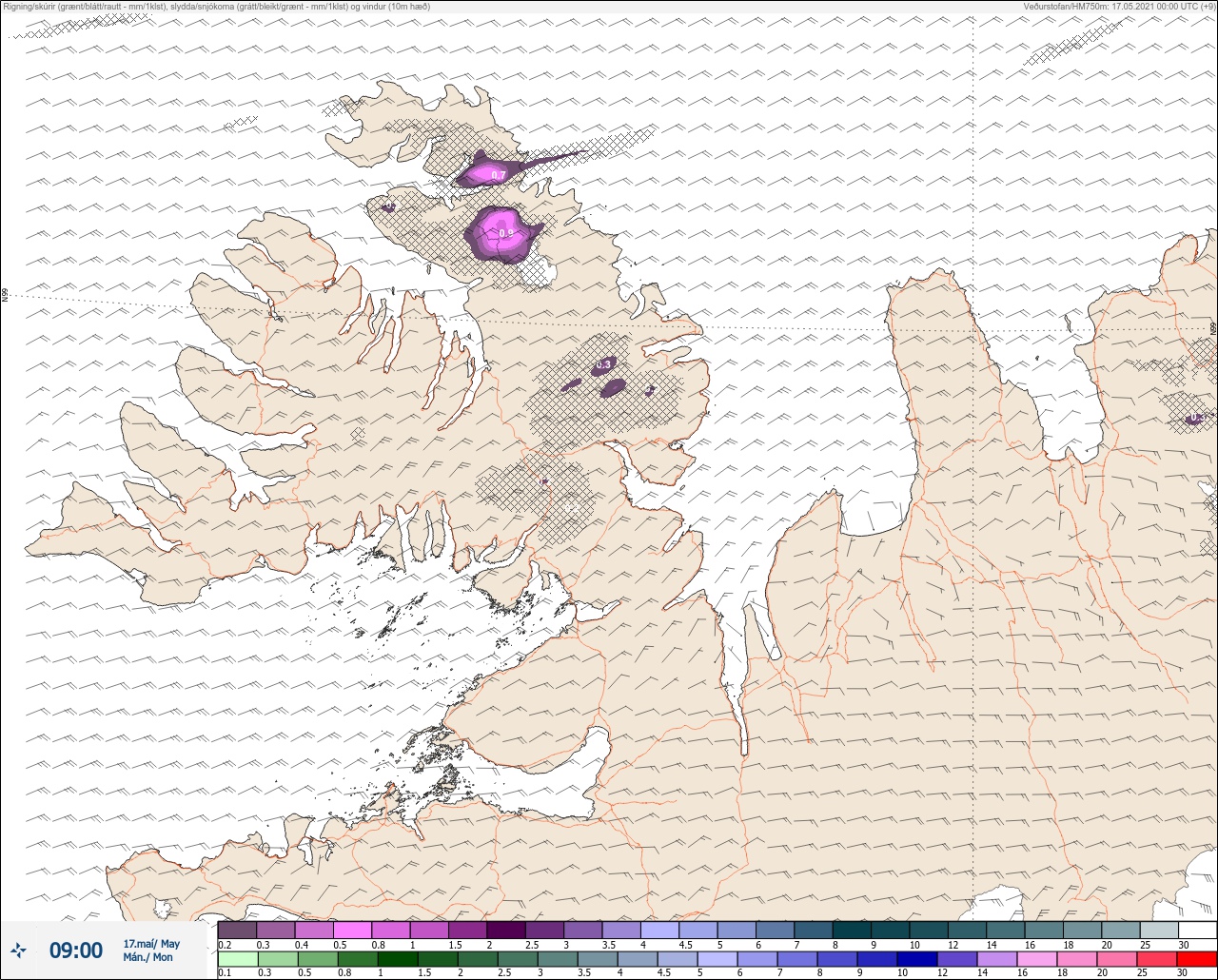
Task: Click the Icelandic map title starting "Rigning/skúrir"
Action: pyautogui.click(x=216, y=6)
